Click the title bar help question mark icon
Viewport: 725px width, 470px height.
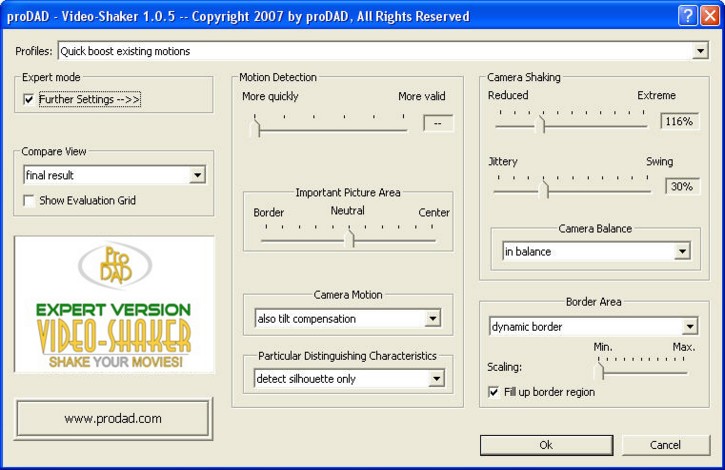[x=688, y=16]
